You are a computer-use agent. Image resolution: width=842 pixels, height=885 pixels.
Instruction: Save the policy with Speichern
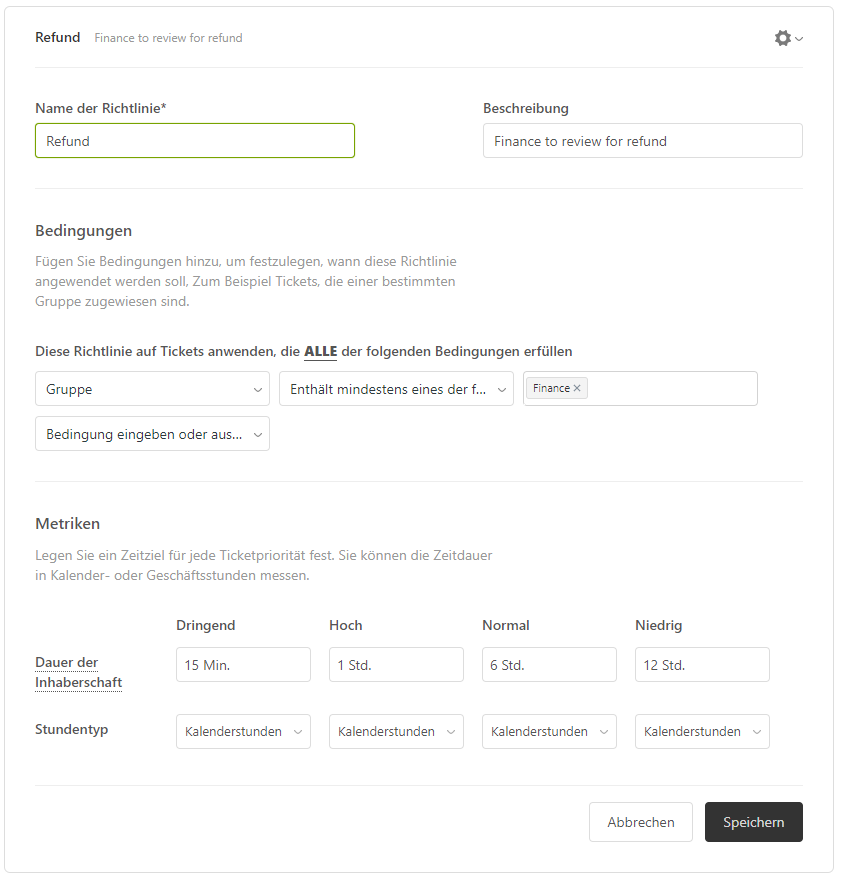pos(753,822)
